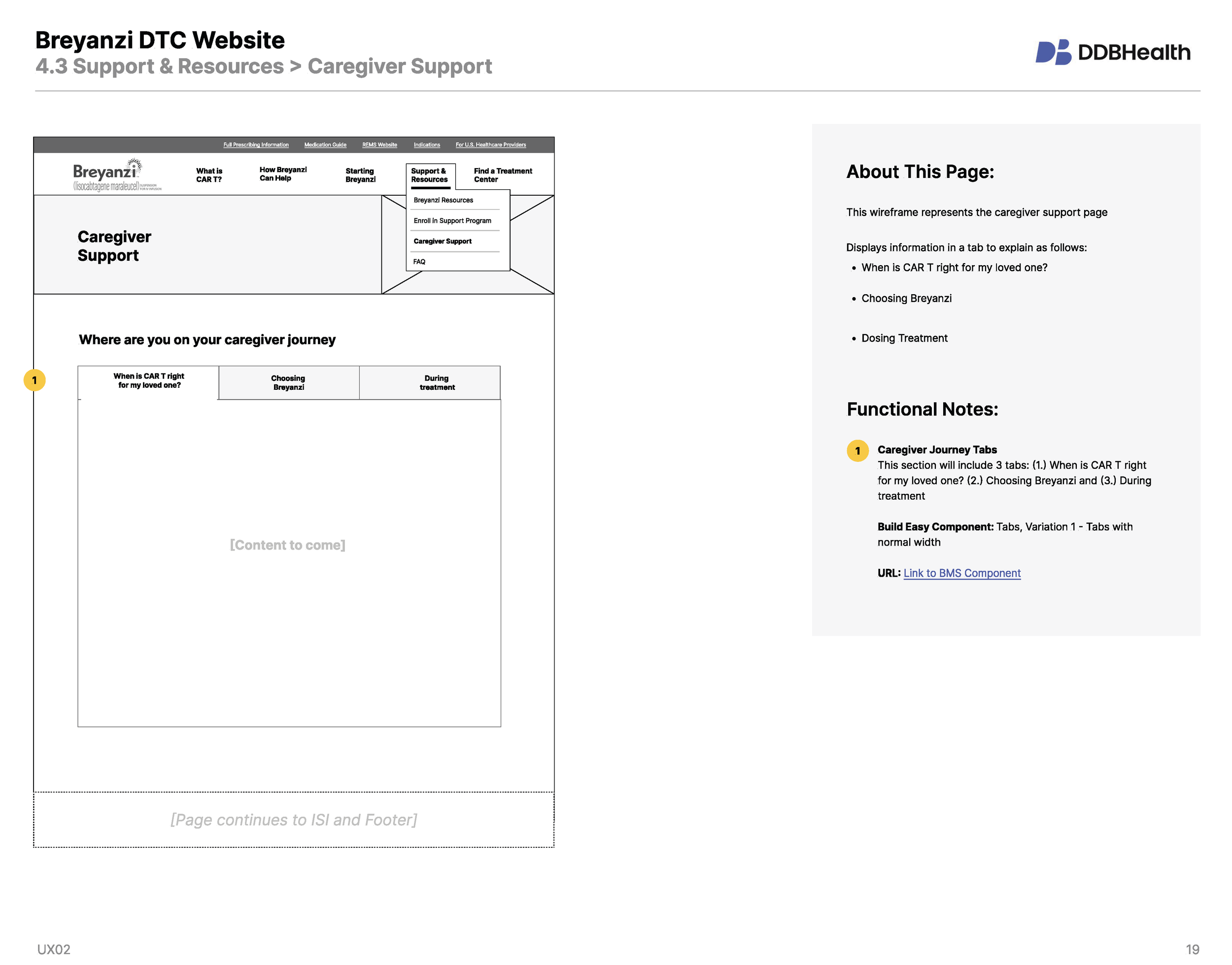Click the Starting Breyanzi nav item
This screenshot has width=1232, height=965.
360,175
